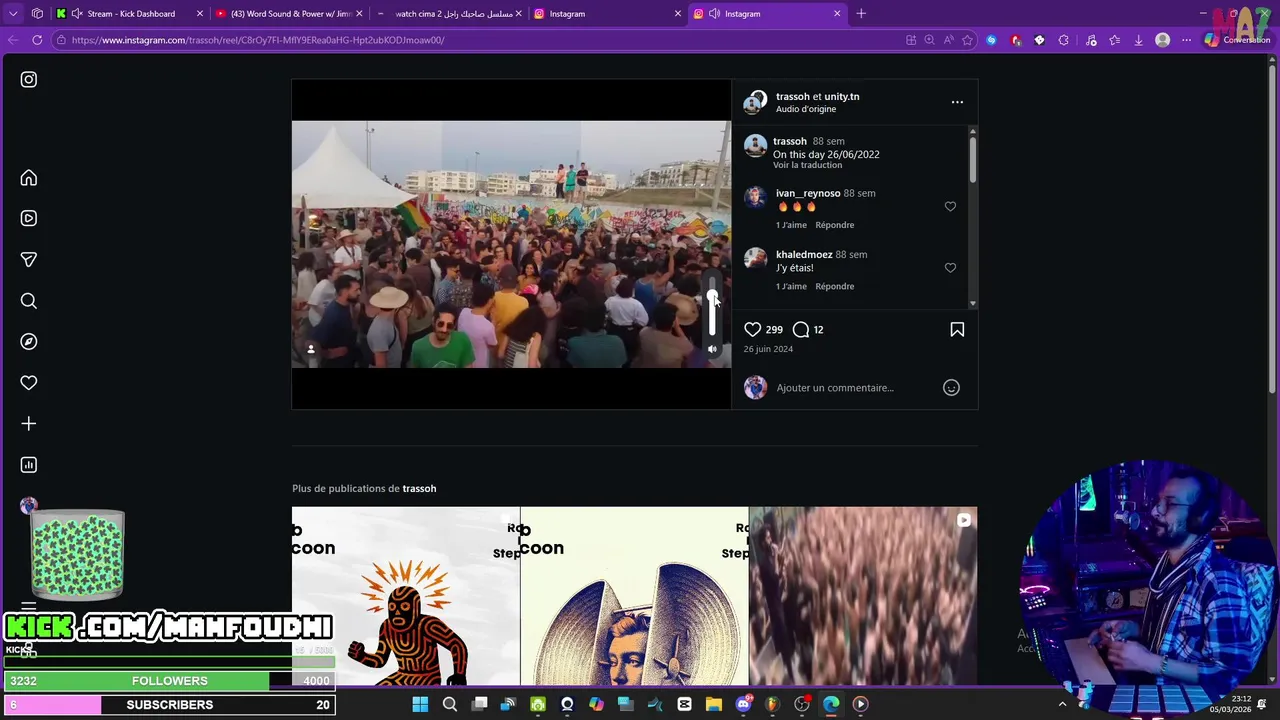Mute the reel using the speaker icon
This screenshot has width=1280, height=720.
[x=712, y=349]
